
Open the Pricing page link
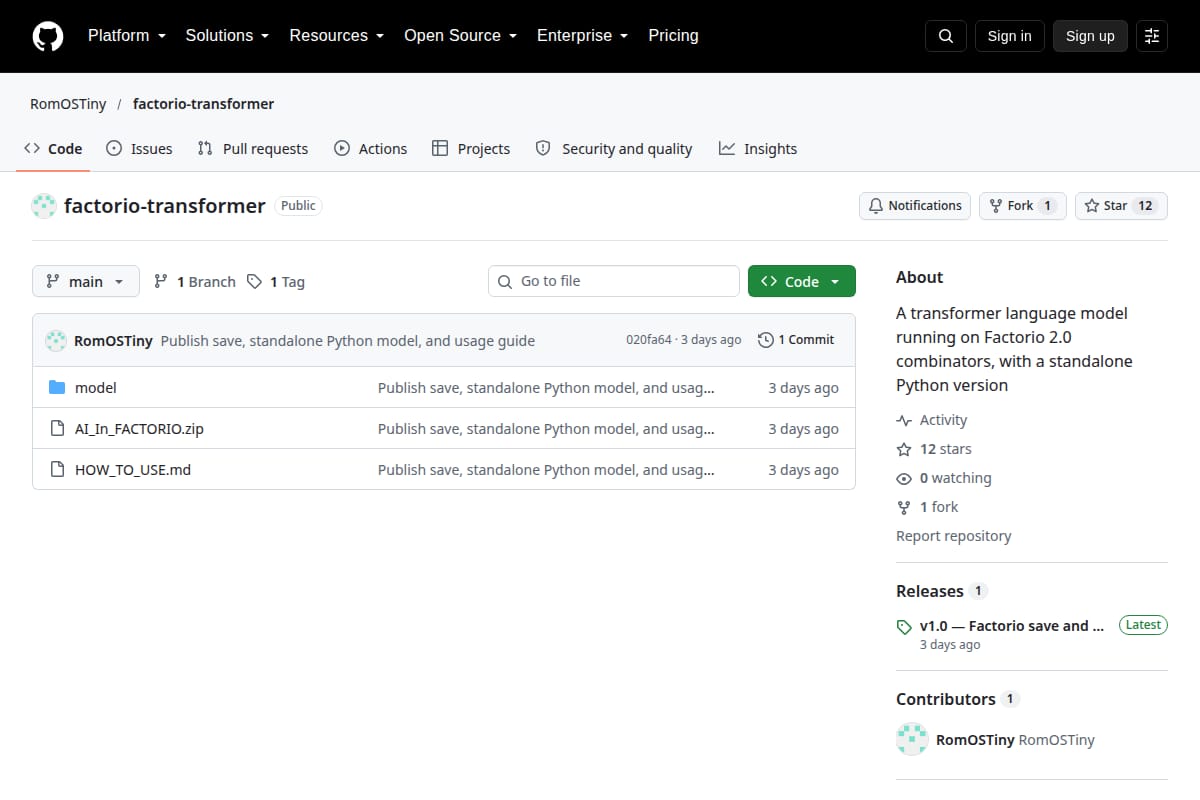673,36
